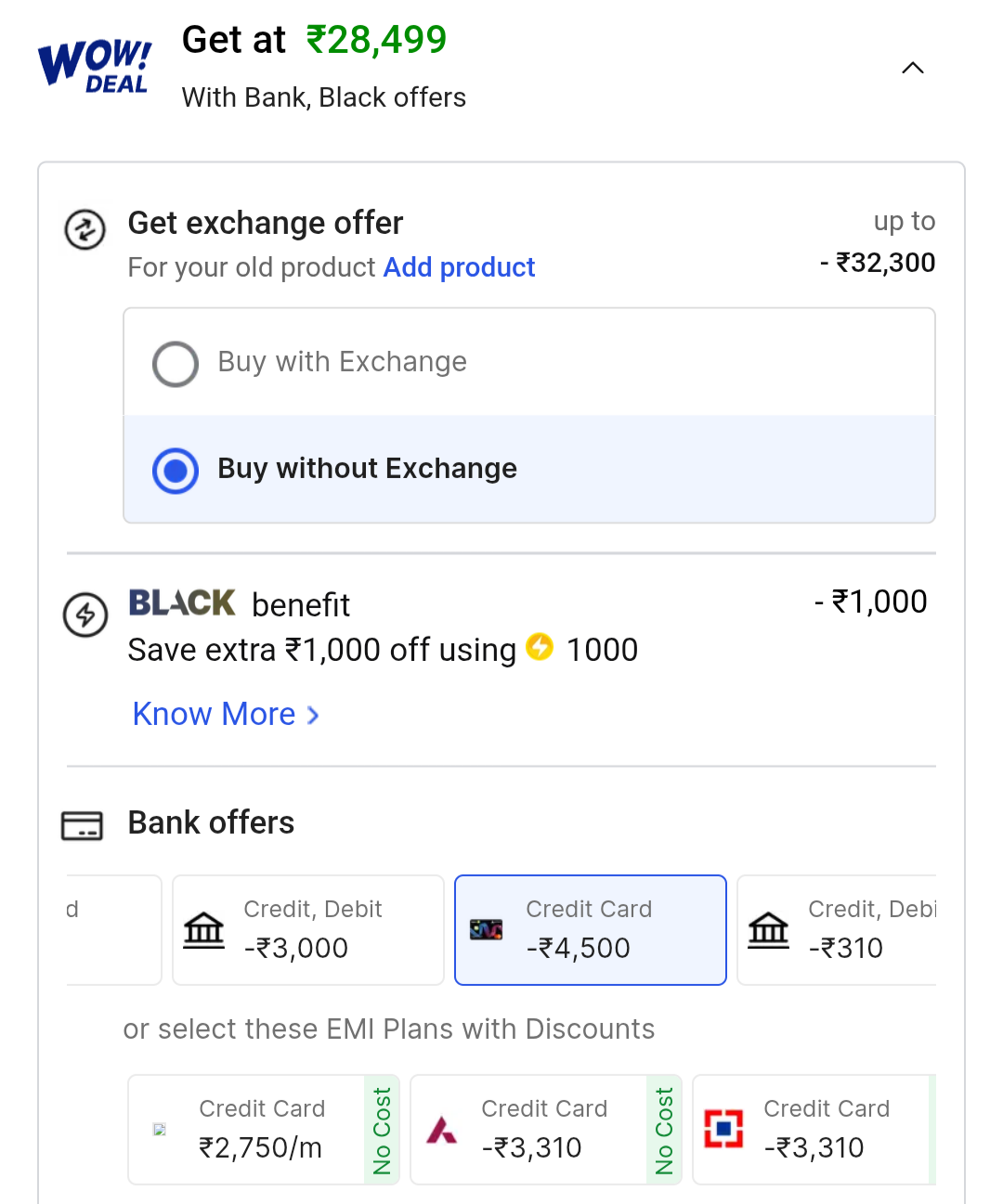Click the BLACK membership logo

(x=182, y=603)
